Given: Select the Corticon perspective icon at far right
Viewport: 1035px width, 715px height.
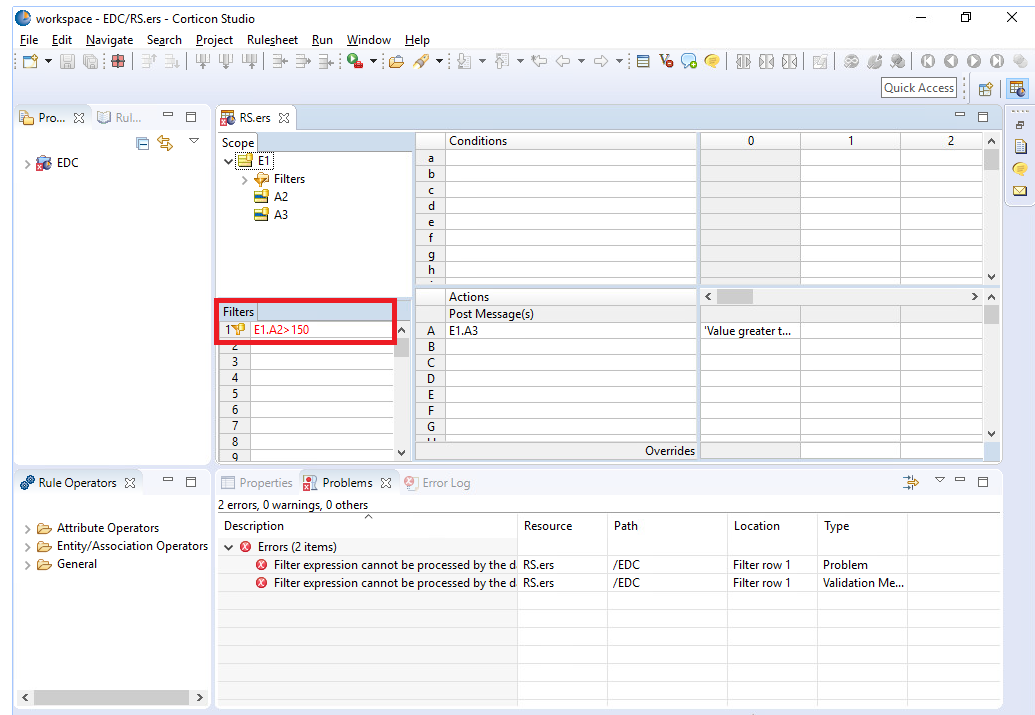Looking at the screenshot, I should (1017, 88).
